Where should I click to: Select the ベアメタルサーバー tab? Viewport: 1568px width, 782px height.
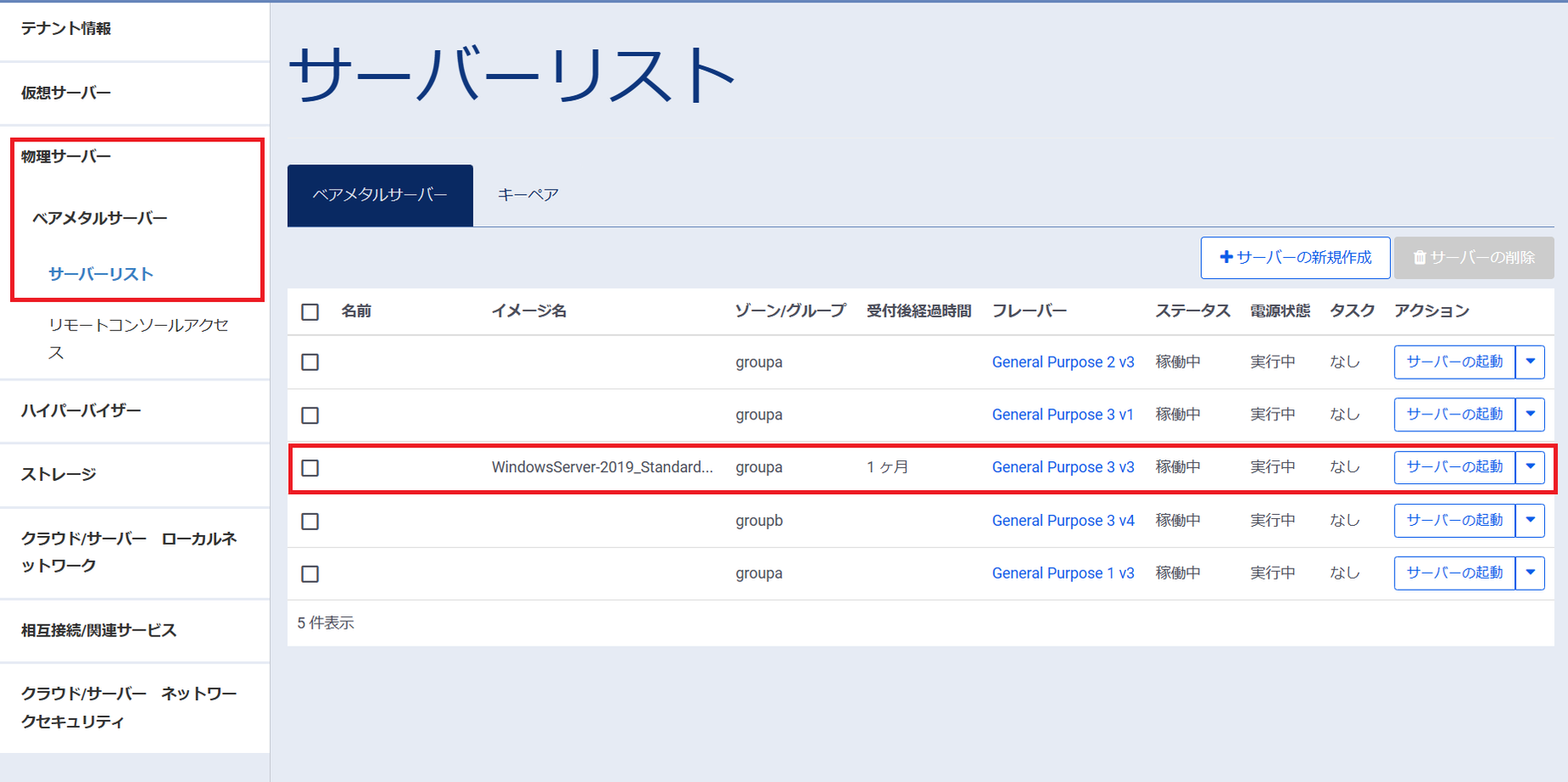pyautogui.click(x=380, y=195)
